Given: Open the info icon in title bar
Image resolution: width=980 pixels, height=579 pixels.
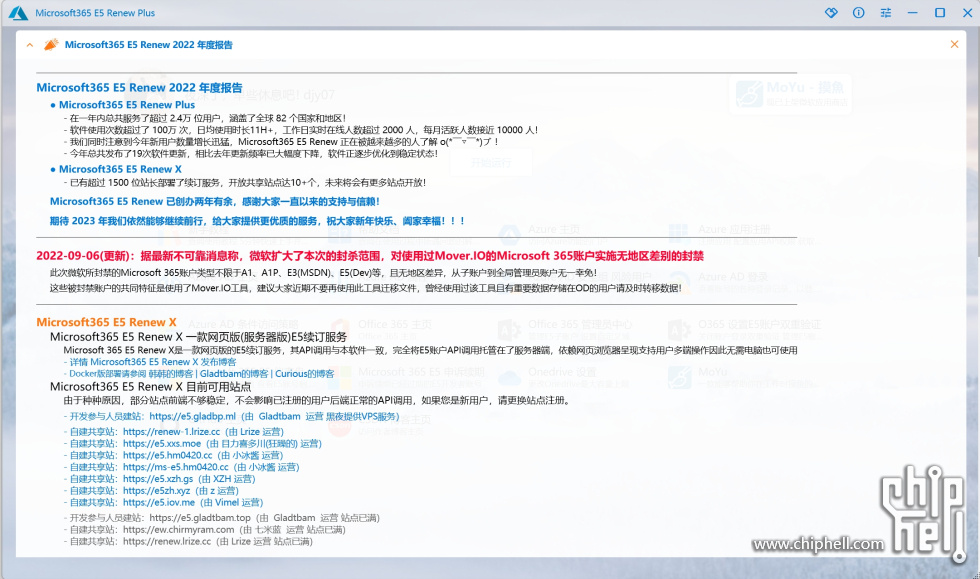Looking at the screenshot, I should 859,13.
